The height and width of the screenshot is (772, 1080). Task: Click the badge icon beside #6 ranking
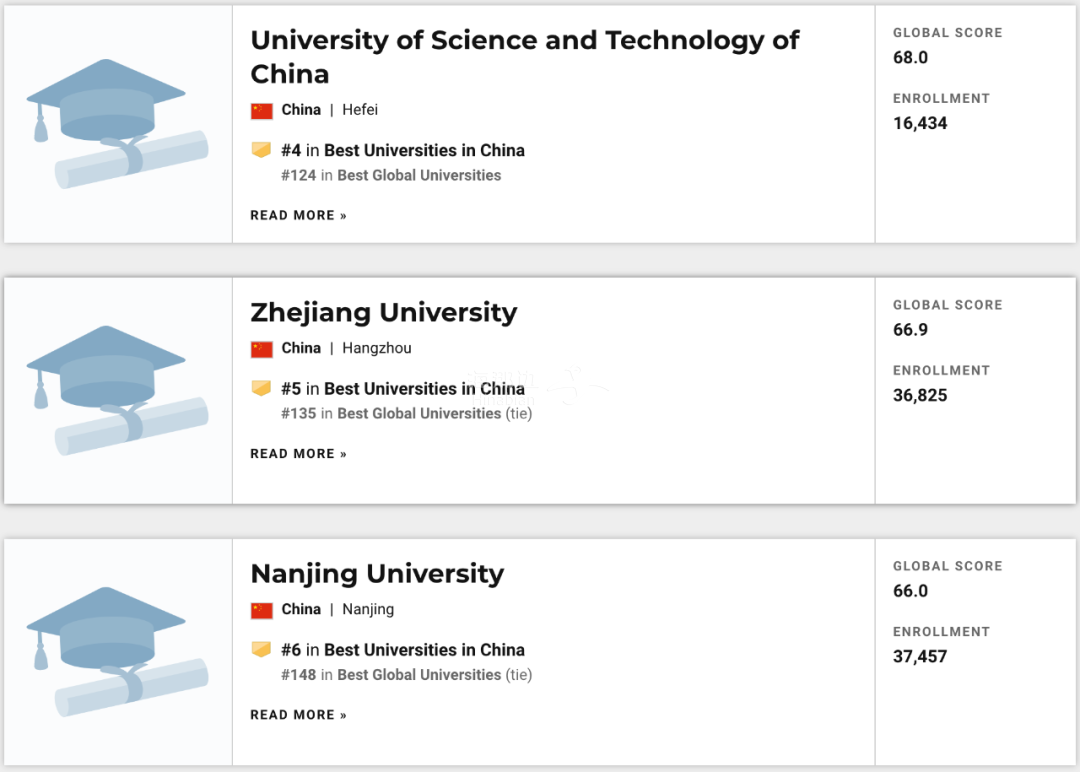tap(261, 649)
